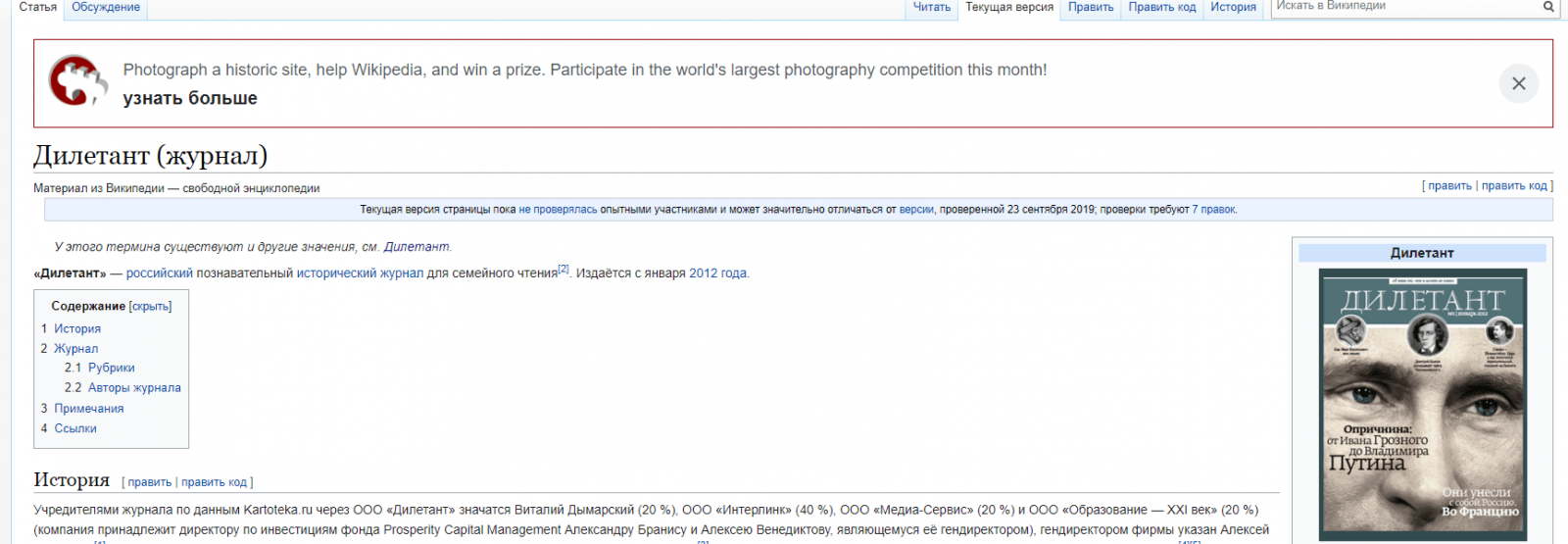Click the search magnifier icon
1568x544 pixels.
[1548, 7]
